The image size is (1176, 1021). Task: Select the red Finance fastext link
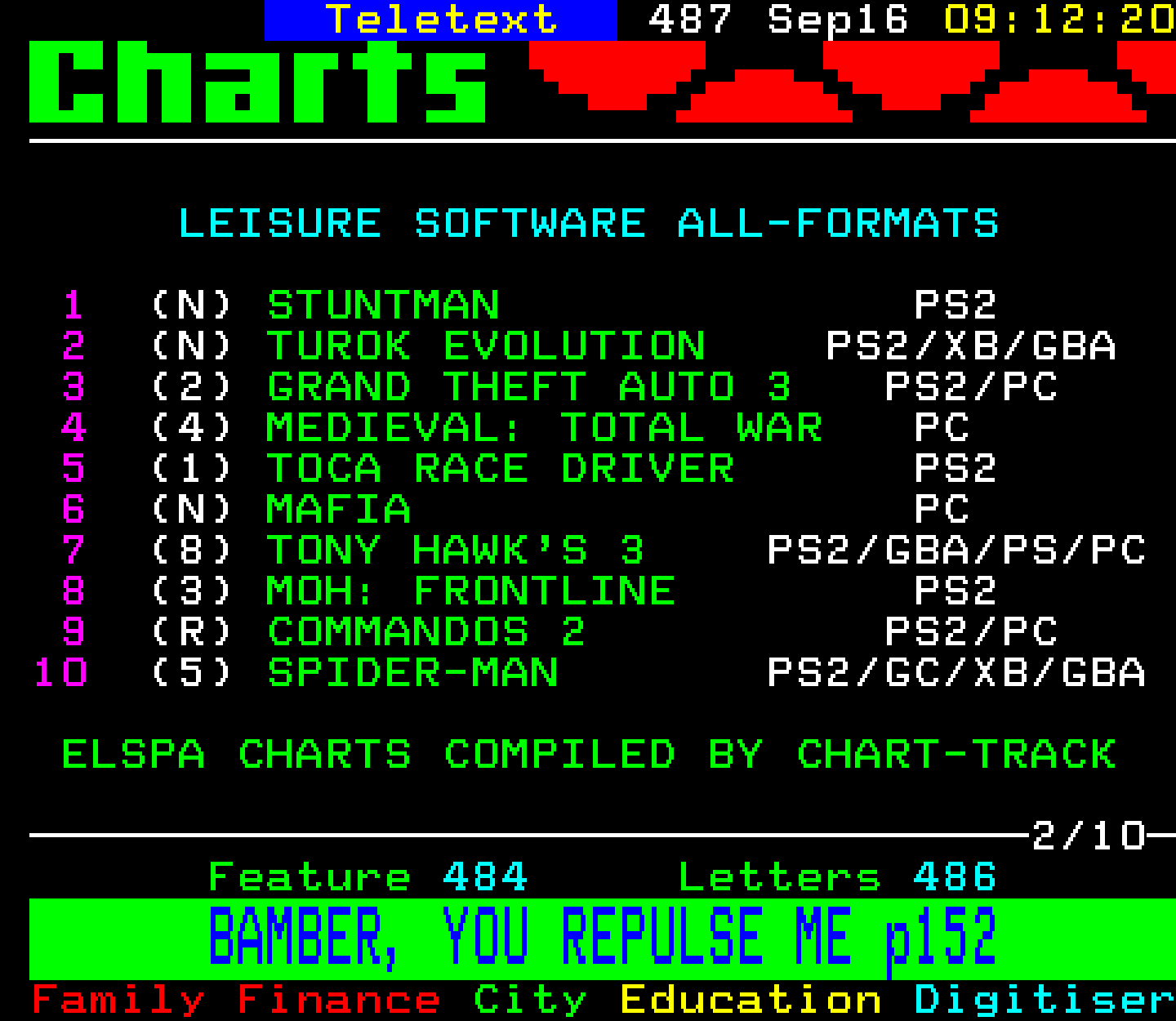click(x=339, y=1001)
